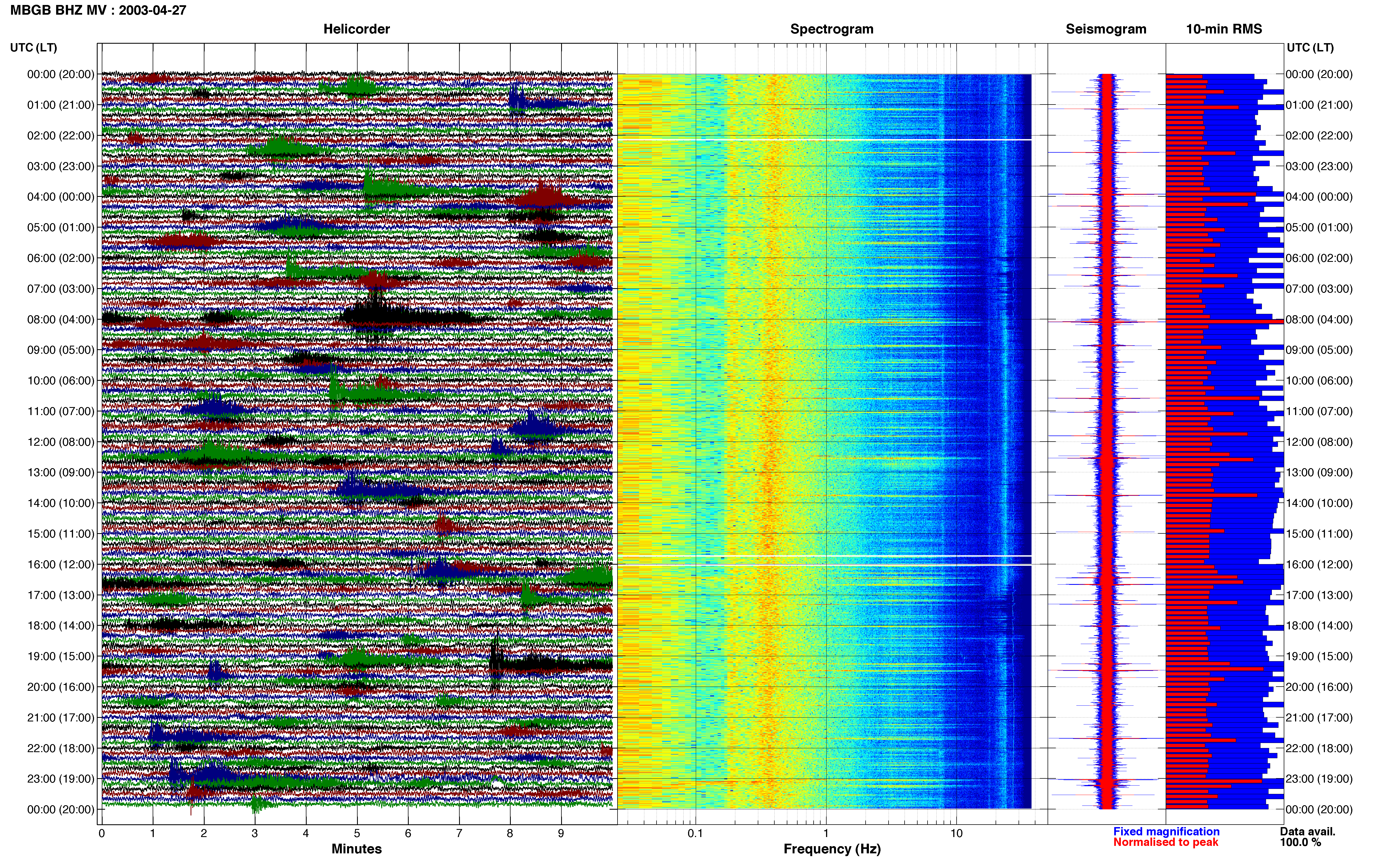Image resolution: width=1388 pixels, height=868 pixels.
Task: Click minute tick 6 on the Helicorder axis
Action: [408, 833]
